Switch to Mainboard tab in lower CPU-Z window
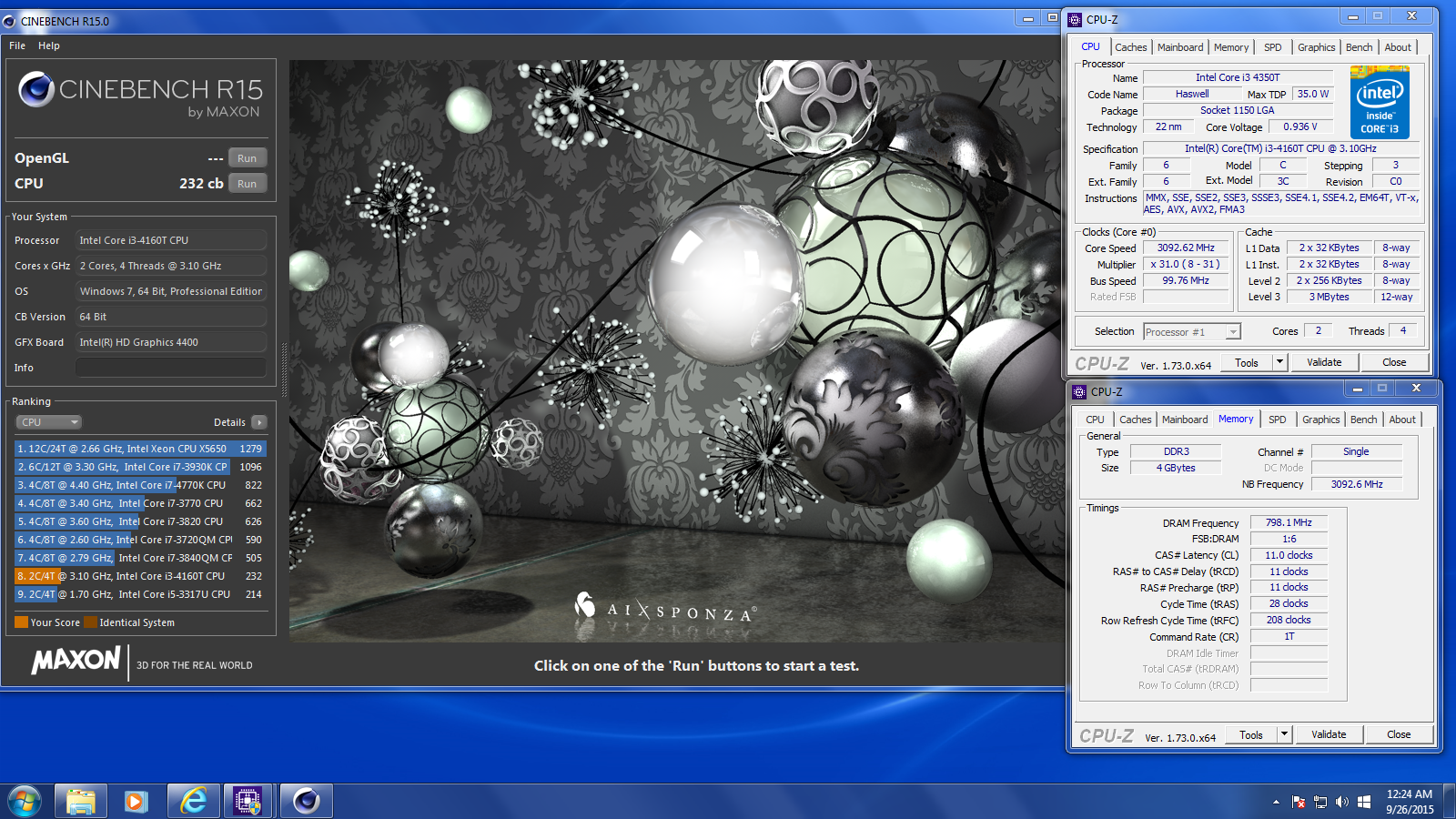Screen dimensions: 1456x819 point(1185,420)
